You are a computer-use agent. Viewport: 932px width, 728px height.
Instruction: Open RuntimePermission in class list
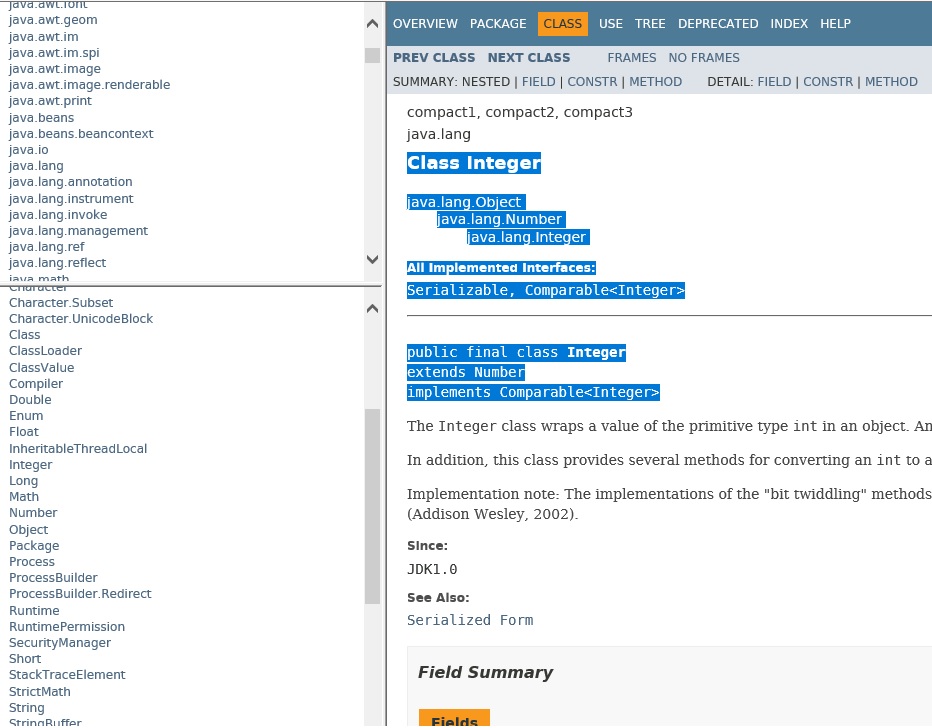pyautogui.click(x=67, y=626)
